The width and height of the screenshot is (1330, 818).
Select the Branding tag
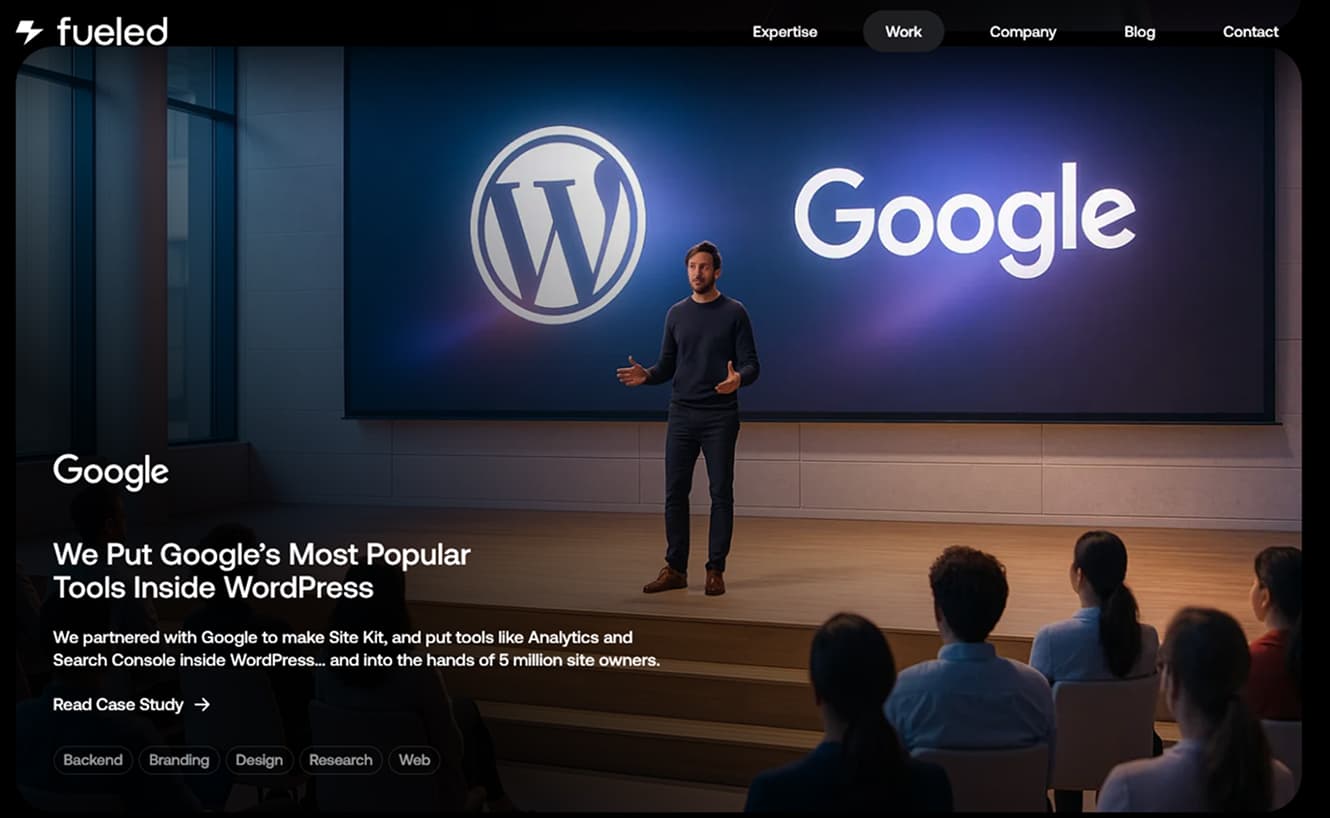pos(179,760)
